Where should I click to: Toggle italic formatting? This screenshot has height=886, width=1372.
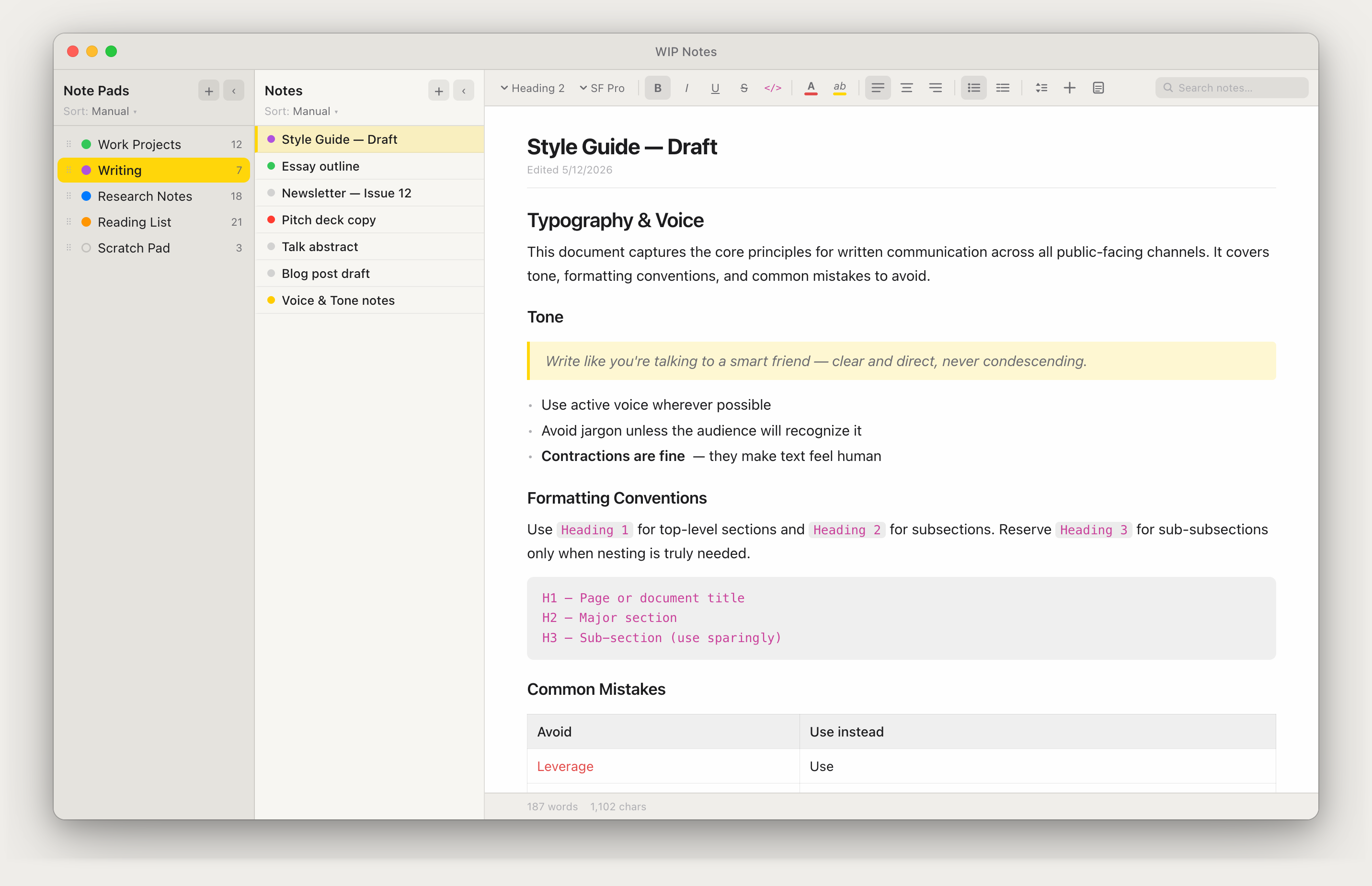[x=686, y=88]
